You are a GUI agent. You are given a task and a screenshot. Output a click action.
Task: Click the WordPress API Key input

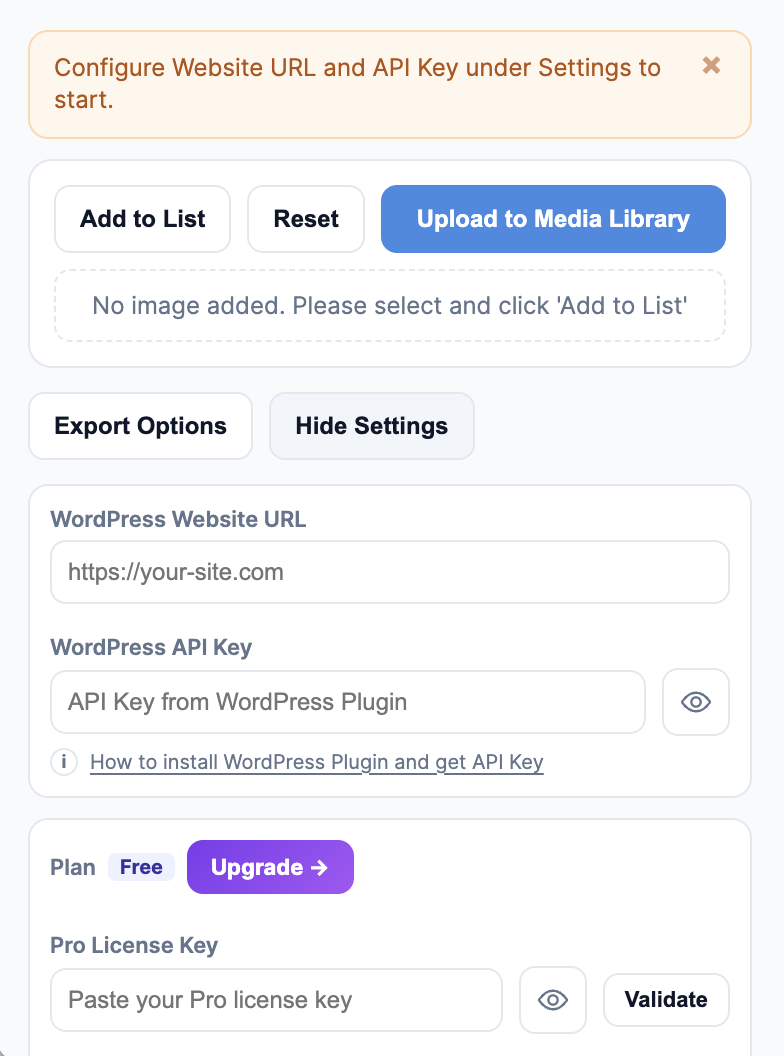(x=348, y=702)
